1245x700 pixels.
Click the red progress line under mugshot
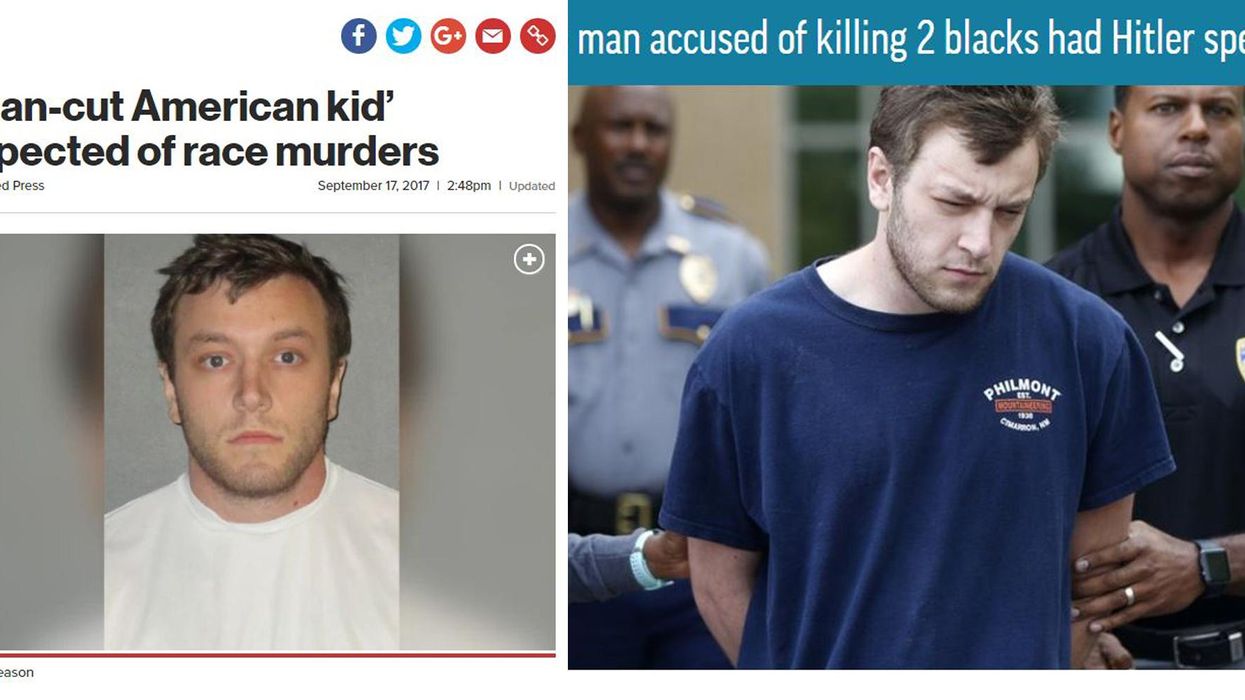pyautogui.click(x=278, y=654)
